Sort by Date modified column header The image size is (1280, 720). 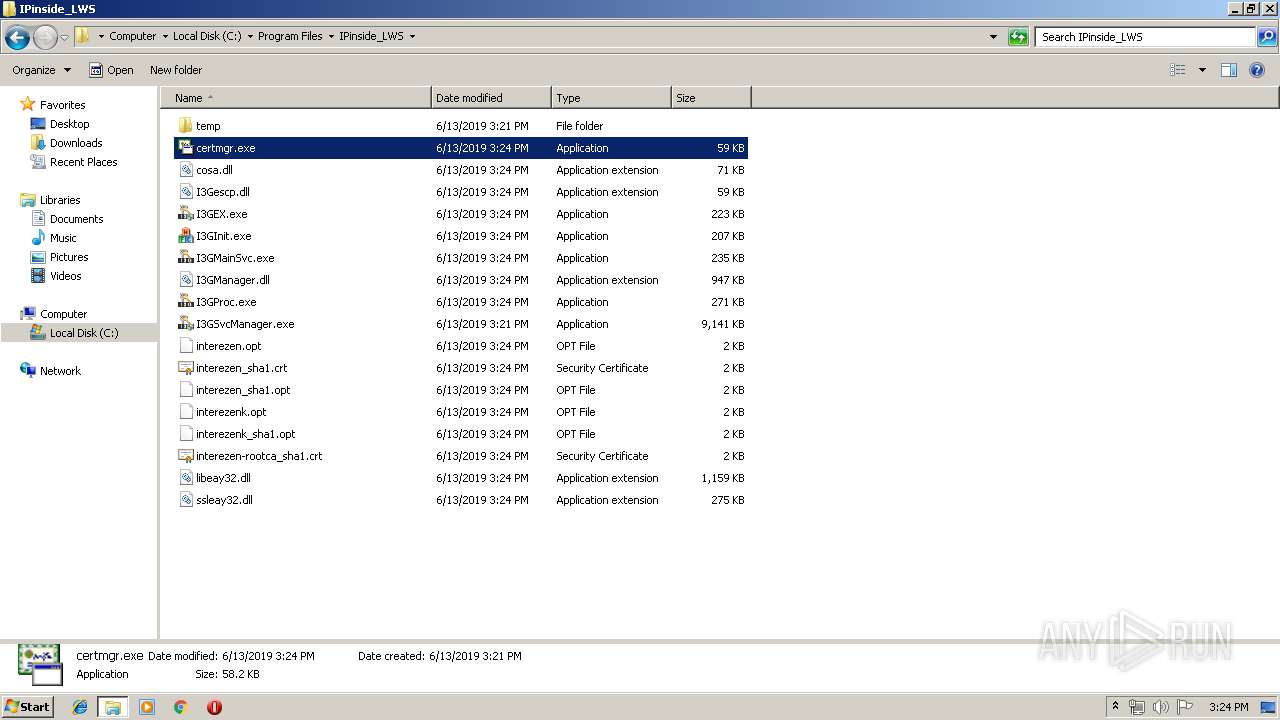click(x=491, y=98)
